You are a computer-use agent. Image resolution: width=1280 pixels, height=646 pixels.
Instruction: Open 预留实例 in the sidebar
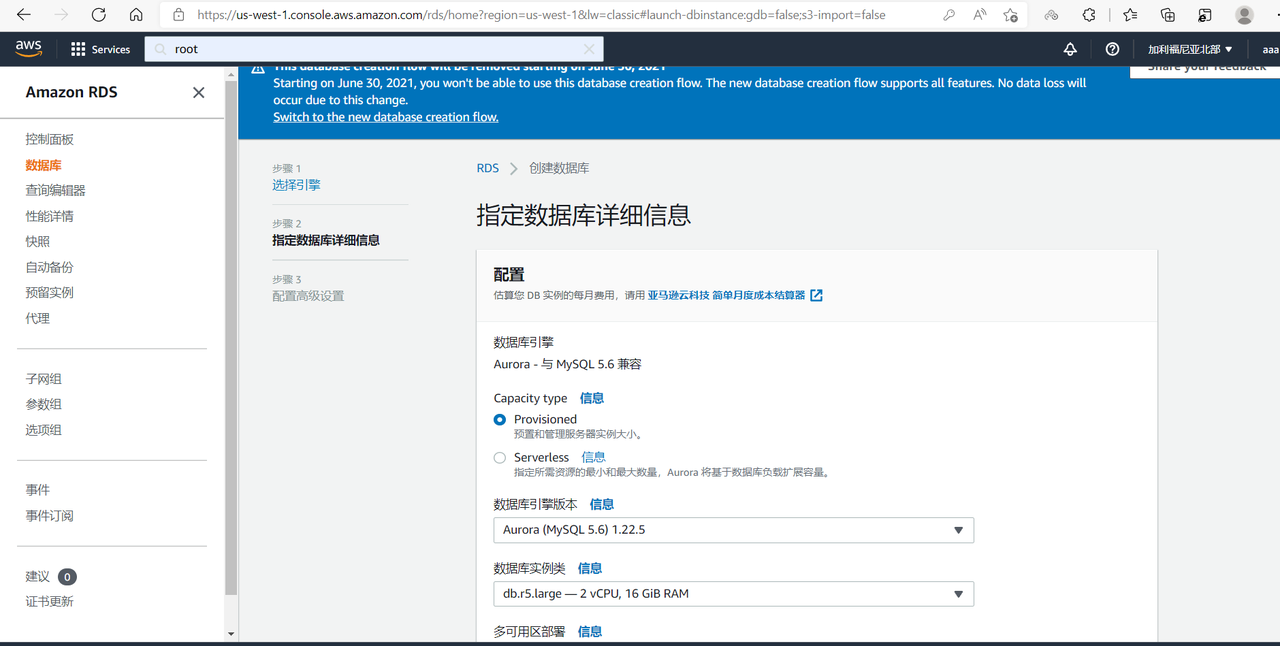point(50,292)
